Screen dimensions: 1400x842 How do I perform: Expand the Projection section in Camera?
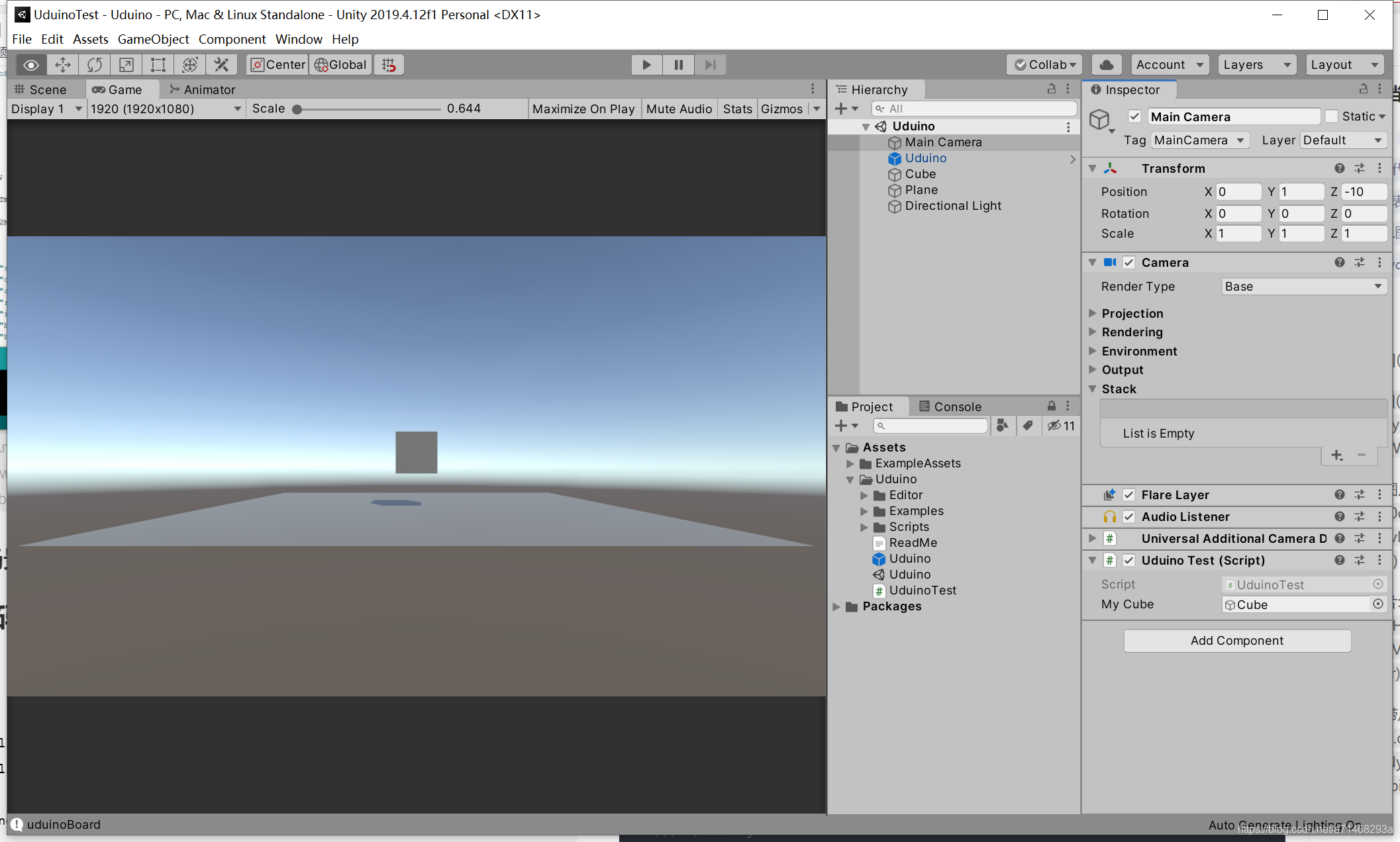tap(1093, 313)
